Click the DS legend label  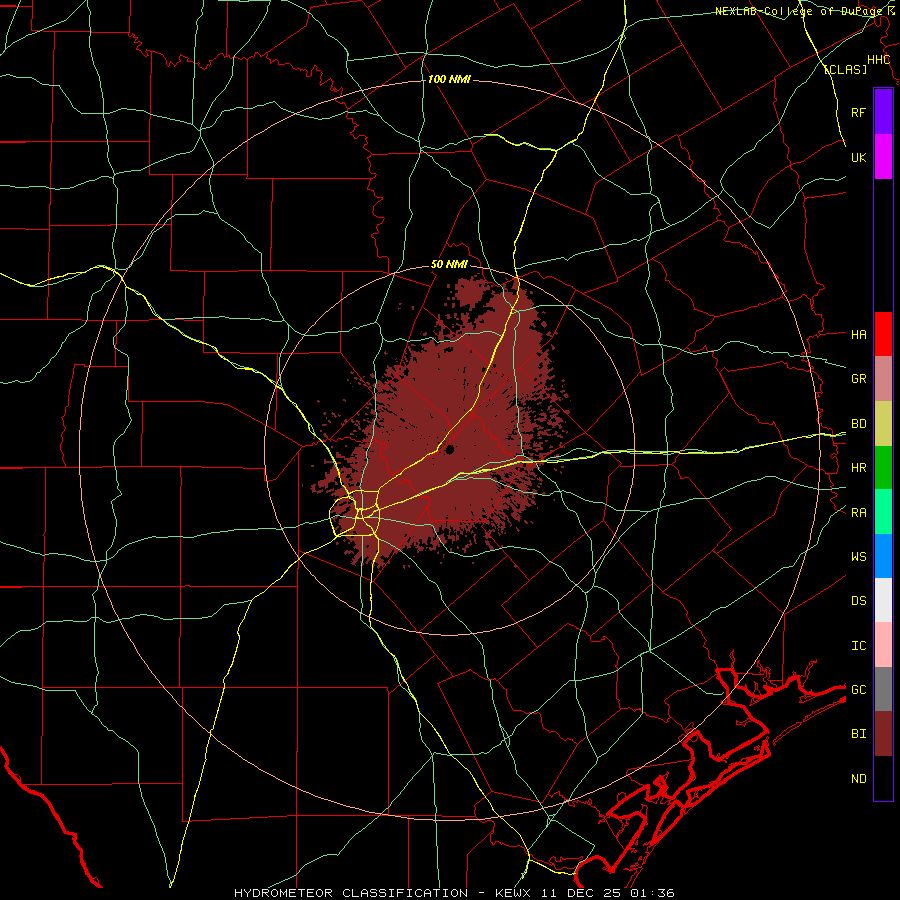[858, 600]
